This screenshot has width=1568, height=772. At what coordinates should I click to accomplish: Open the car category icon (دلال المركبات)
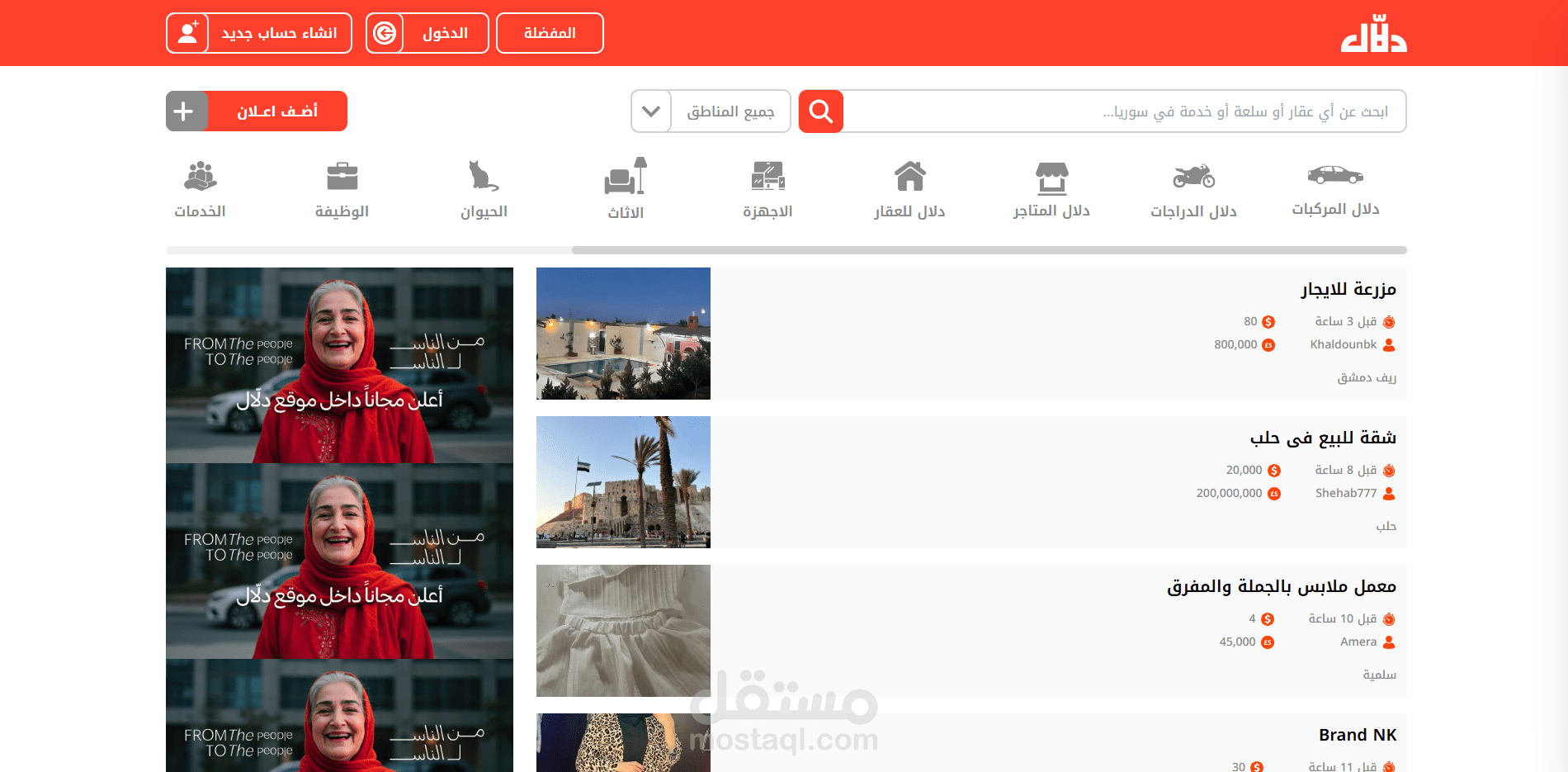click(x=1335, y=174)
